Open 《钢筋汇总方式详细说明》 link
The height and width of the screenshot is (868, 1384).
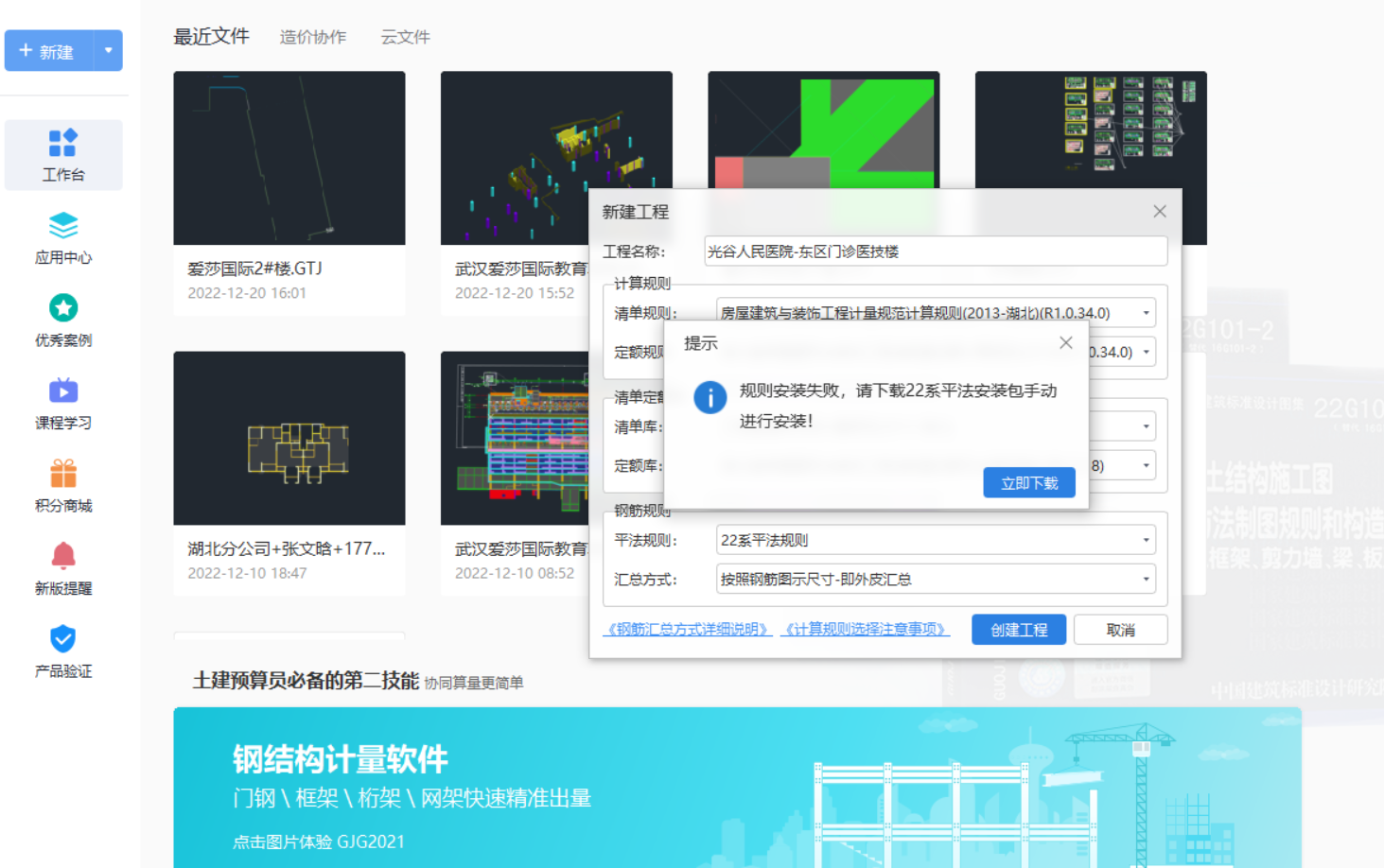point(688,629)
